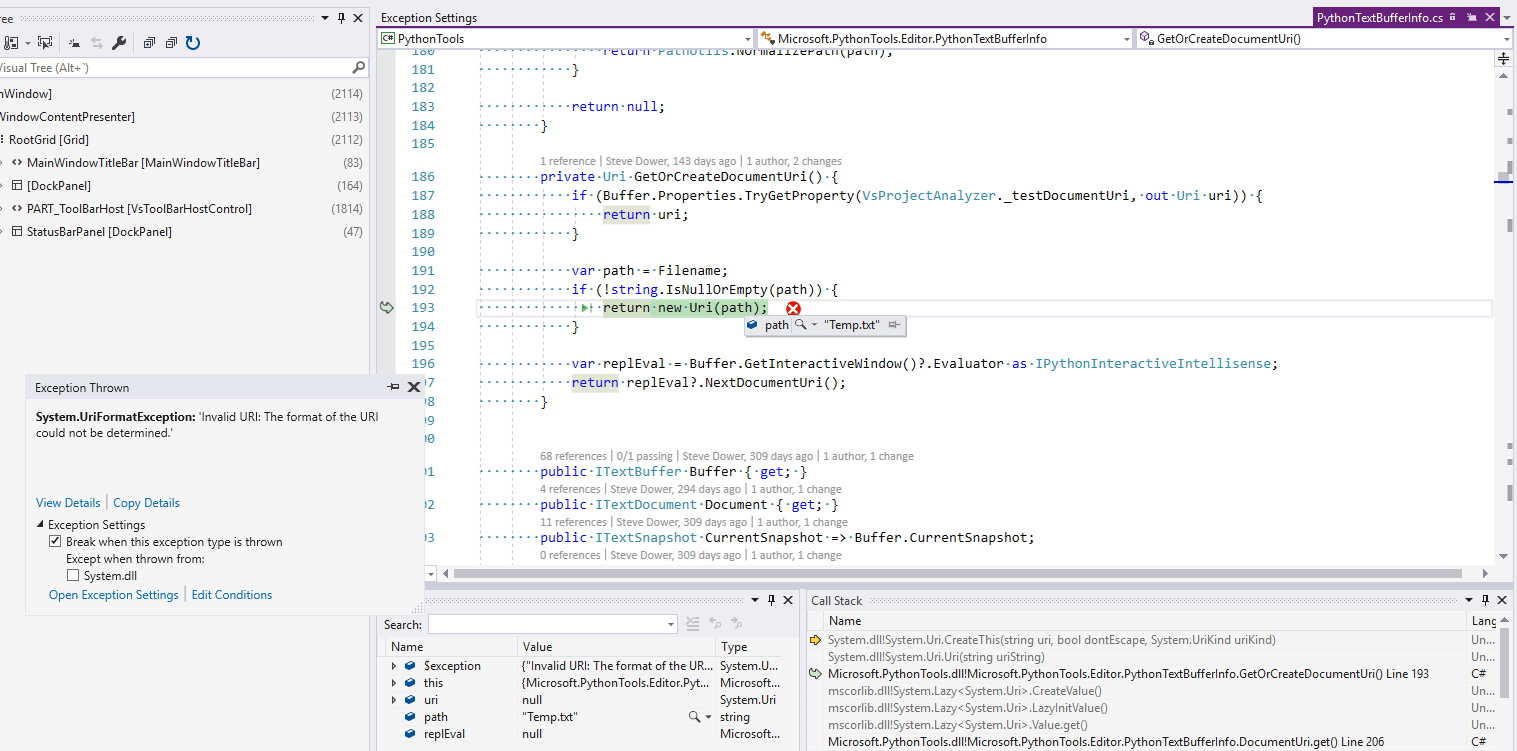Uncheck Break when this exception type is thrown
This screenshot has width=1517, height=751.
pyautogui.click(x=56, y=541)
